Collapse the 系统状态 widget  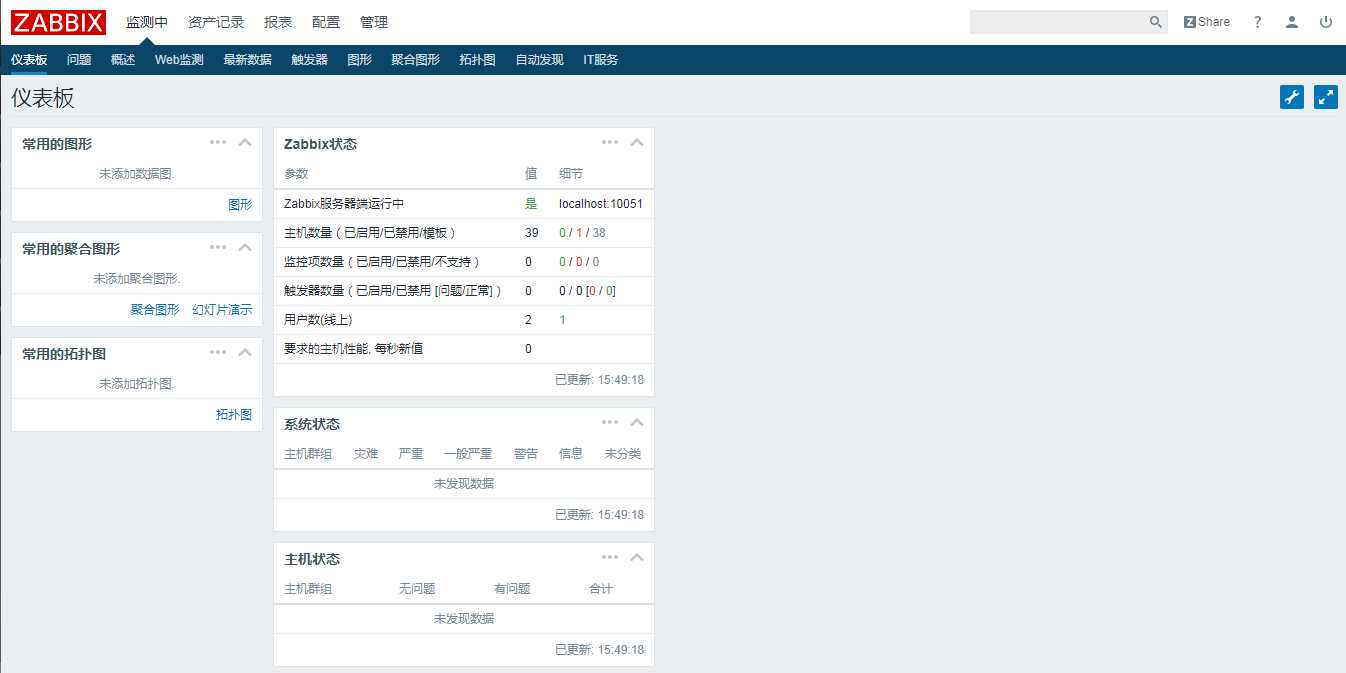[x=637, y=422]
